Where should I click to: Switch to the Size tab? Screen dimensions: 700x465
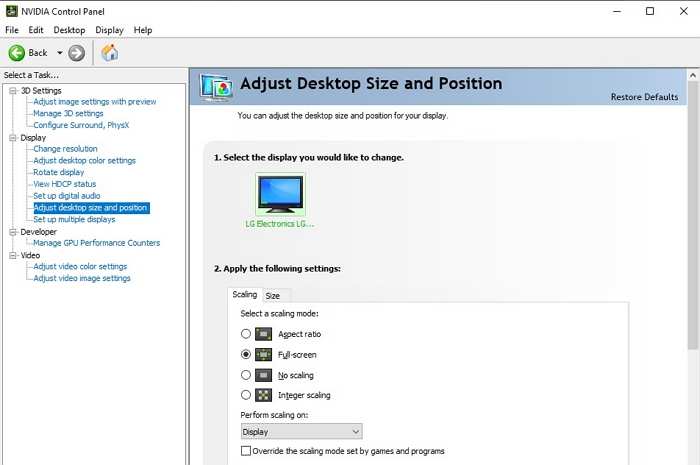pos(272,295)
